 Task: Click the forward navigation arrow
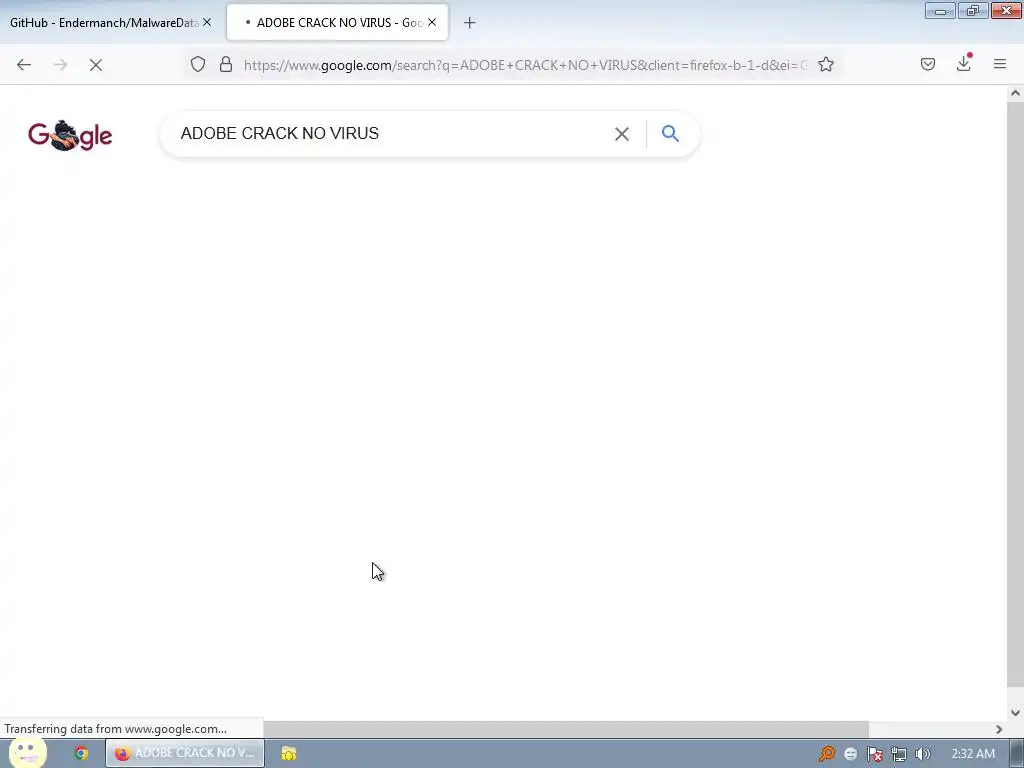click(60, 65)
